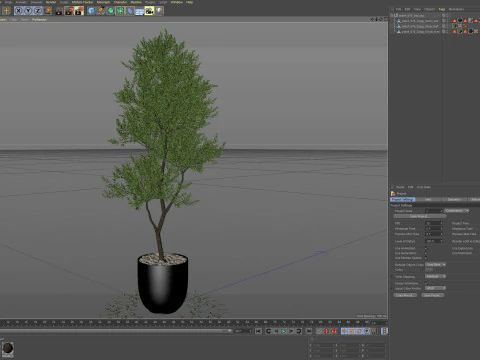This screenshot has width=480, height=360.
Task: Select the third child plant object
Action: 420,31
